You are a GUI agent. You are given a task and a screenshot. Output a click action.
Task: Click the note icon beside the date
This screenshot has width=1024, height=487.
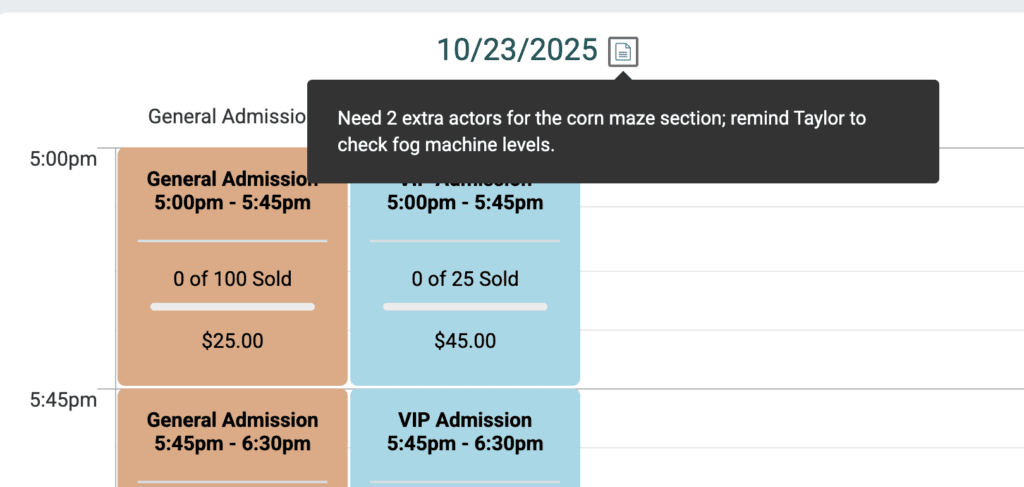[623, 51]
